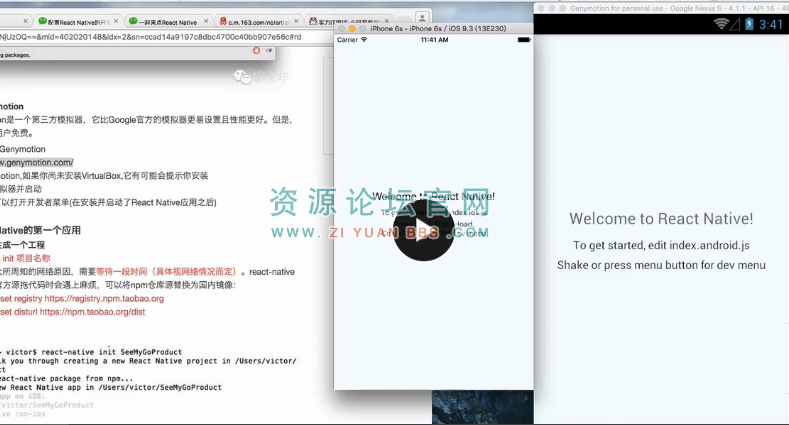Click the Chrome address bar URL
Screen dimensions: 789x425
coord(151,37)
